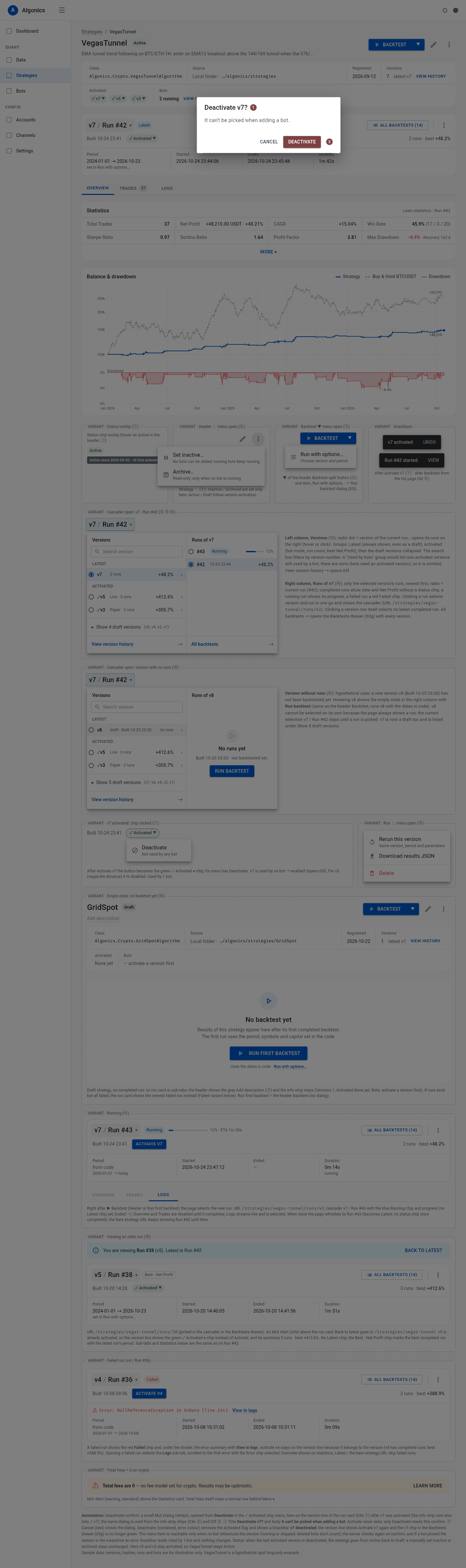The height and width of the screenshot is (1568, 466).
Task: Select the #42 run radio in Runs of v7
Action: pos(191,564)
